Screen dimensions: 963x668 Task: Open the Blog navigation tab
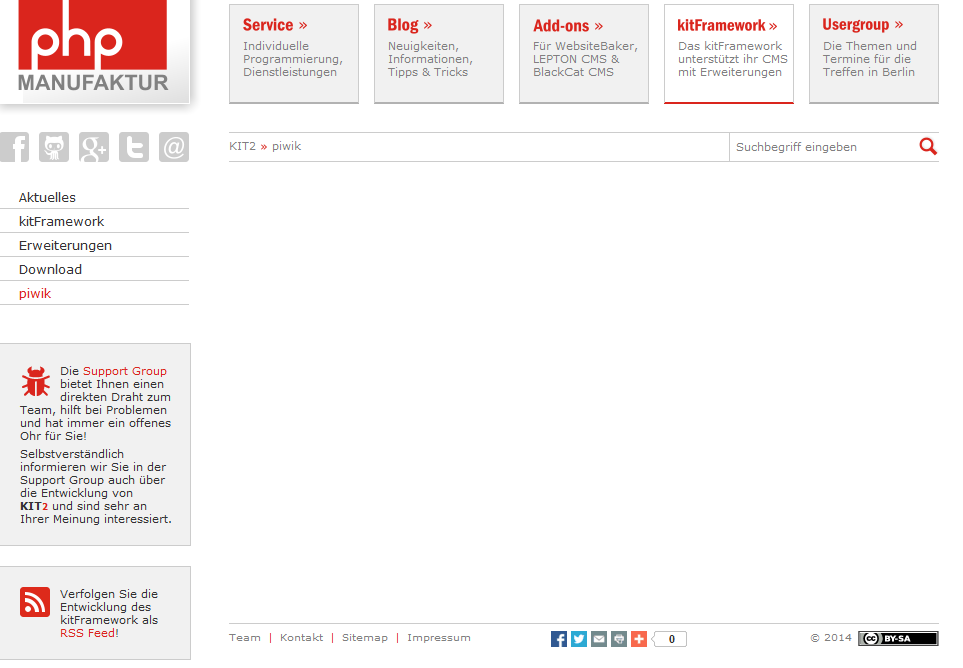439,53
